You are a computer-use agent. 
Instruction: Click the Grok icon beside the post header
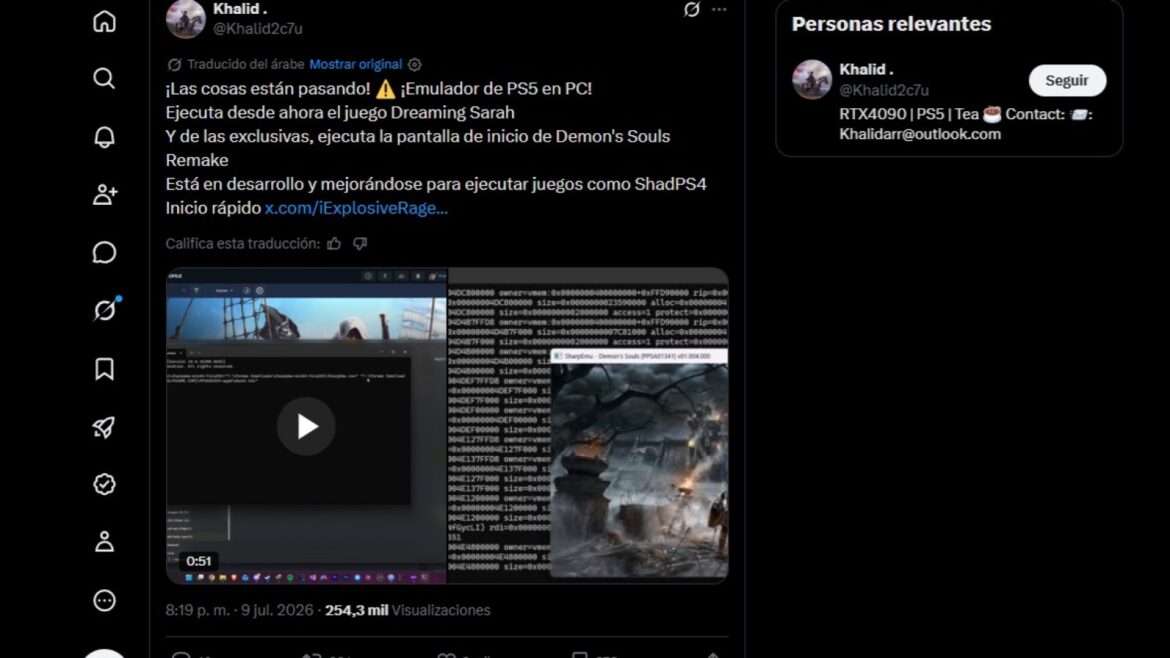pos(692,10)
